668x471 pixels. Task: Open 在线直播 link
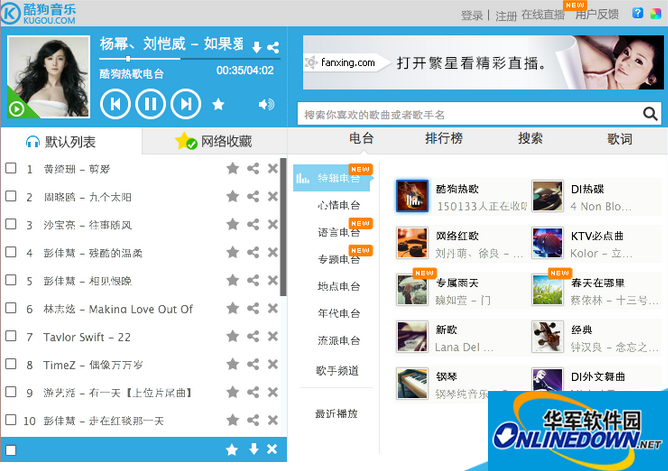(x=543, y=14)
